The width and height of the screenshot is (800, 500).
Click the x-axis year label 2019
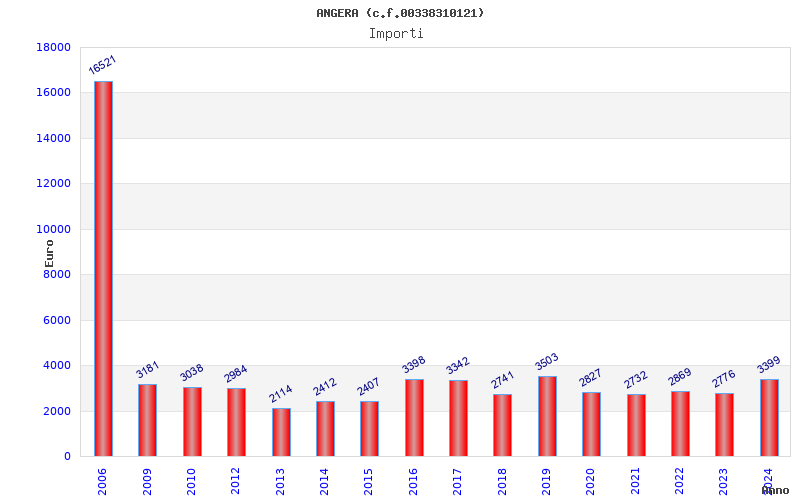pos(546,482)
